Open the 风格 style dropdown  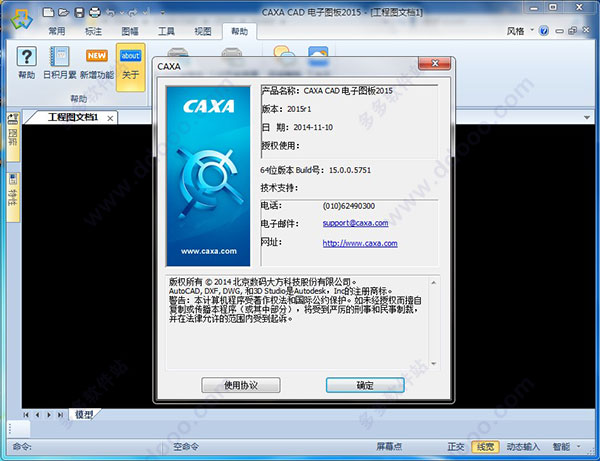tap(520, 31)
